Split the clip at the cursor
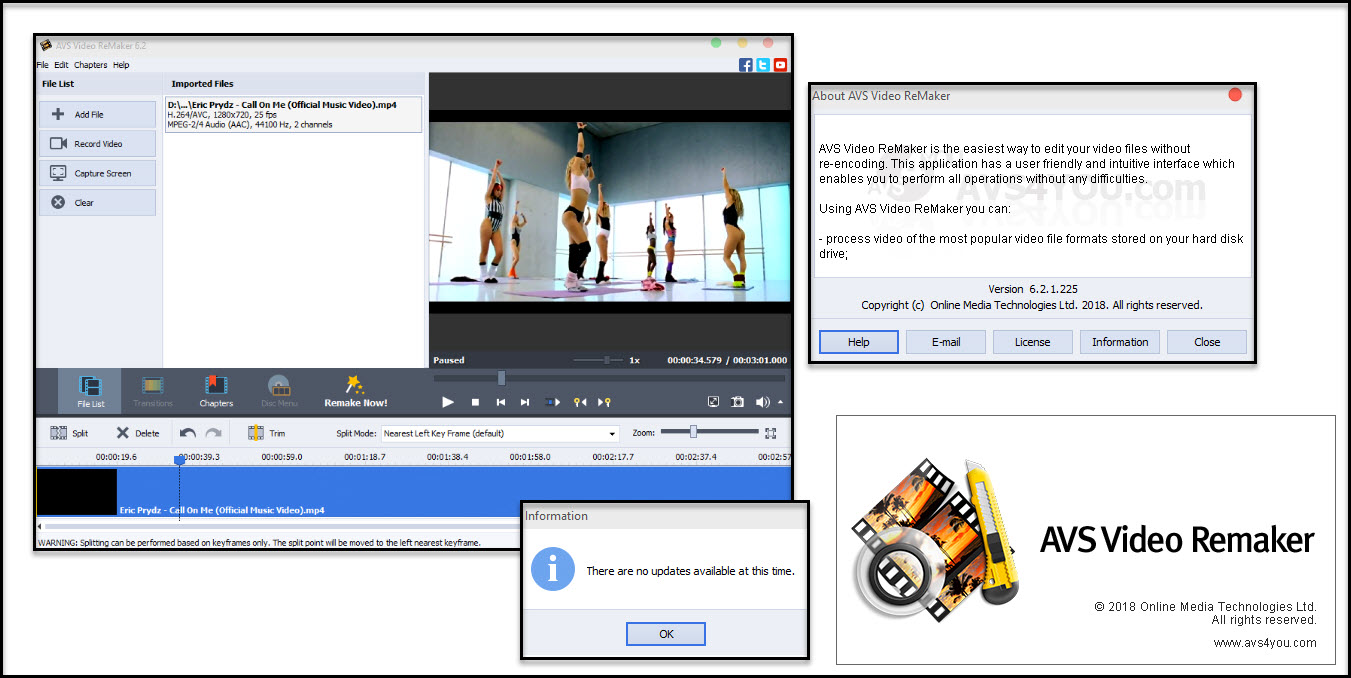The image size is (1351, 678). tap(70, 433)
